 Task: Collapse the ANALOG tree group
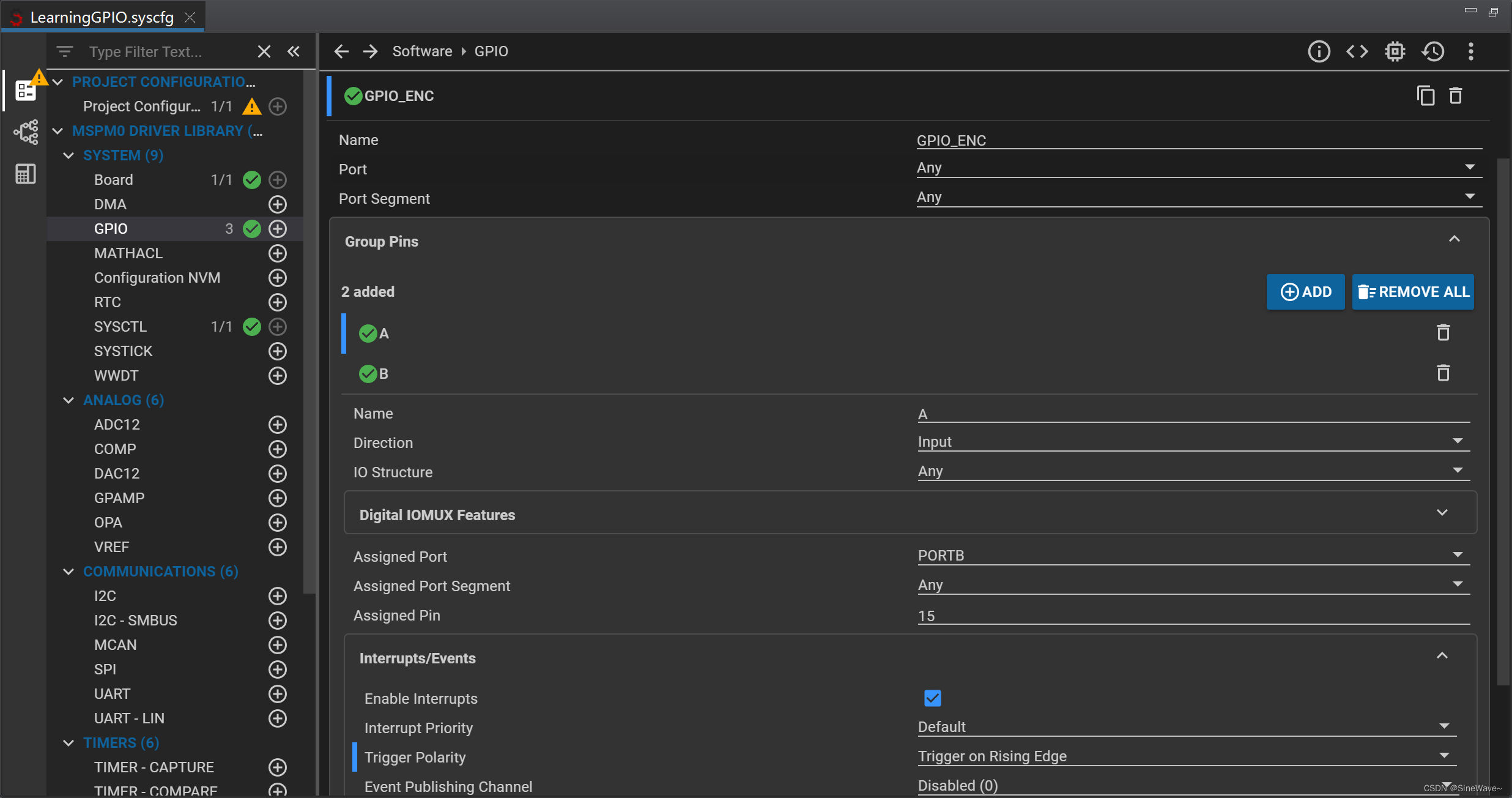[x=69, y=400]
